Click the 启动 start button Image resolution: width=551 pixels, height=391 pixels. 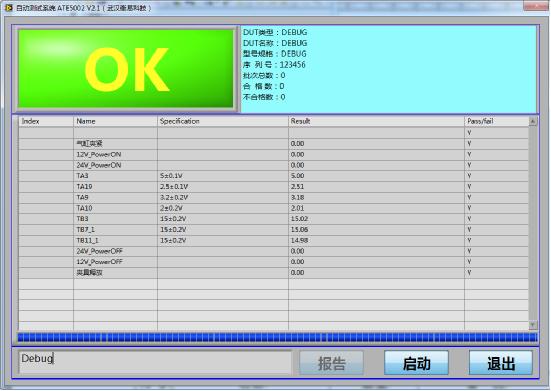coord(416,363)
